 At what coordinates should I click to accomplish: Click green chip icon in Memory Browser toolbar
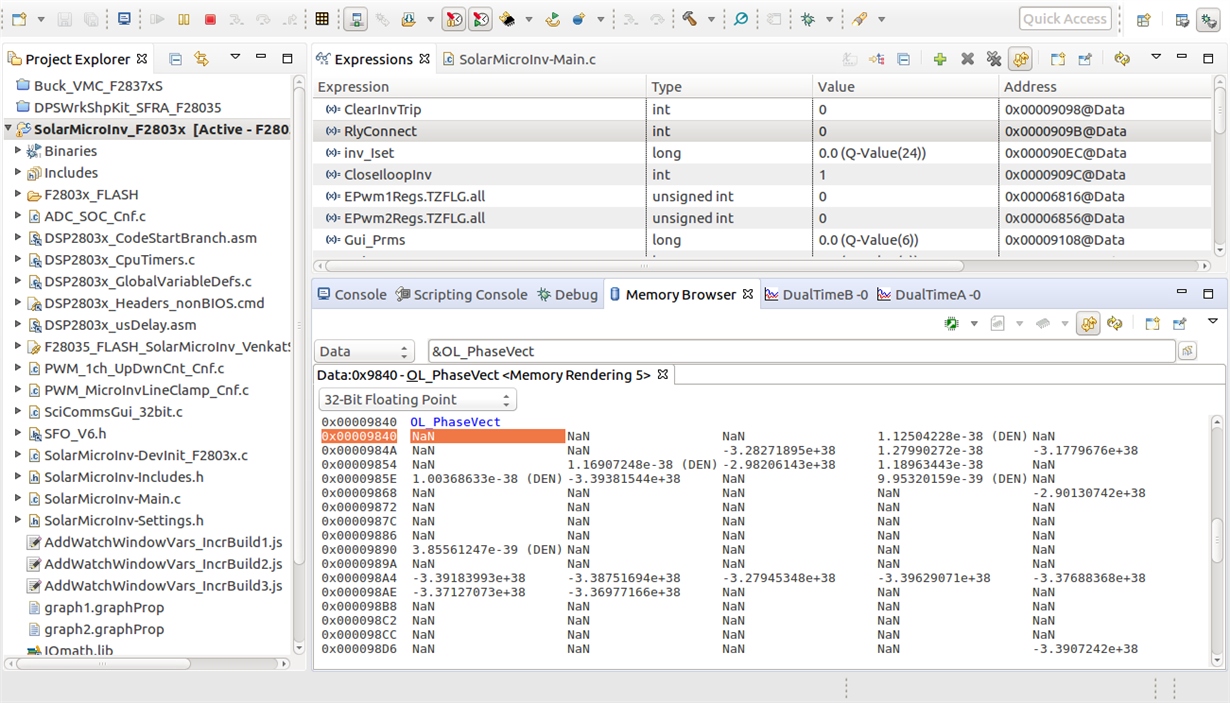(951, 323)
